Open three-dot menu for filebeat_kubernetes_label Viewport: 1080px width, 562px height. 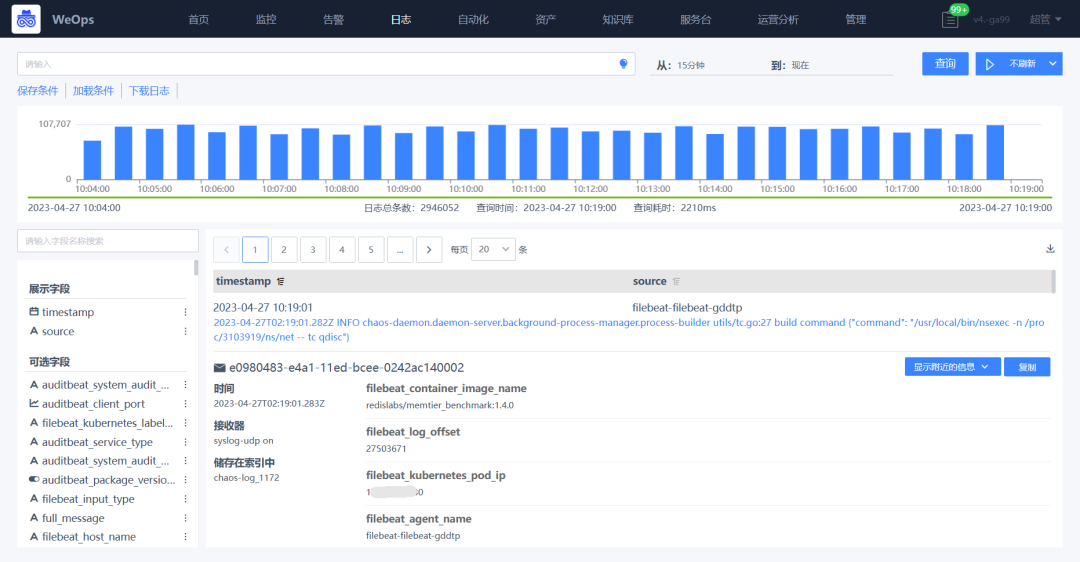(x=185, y=423)
